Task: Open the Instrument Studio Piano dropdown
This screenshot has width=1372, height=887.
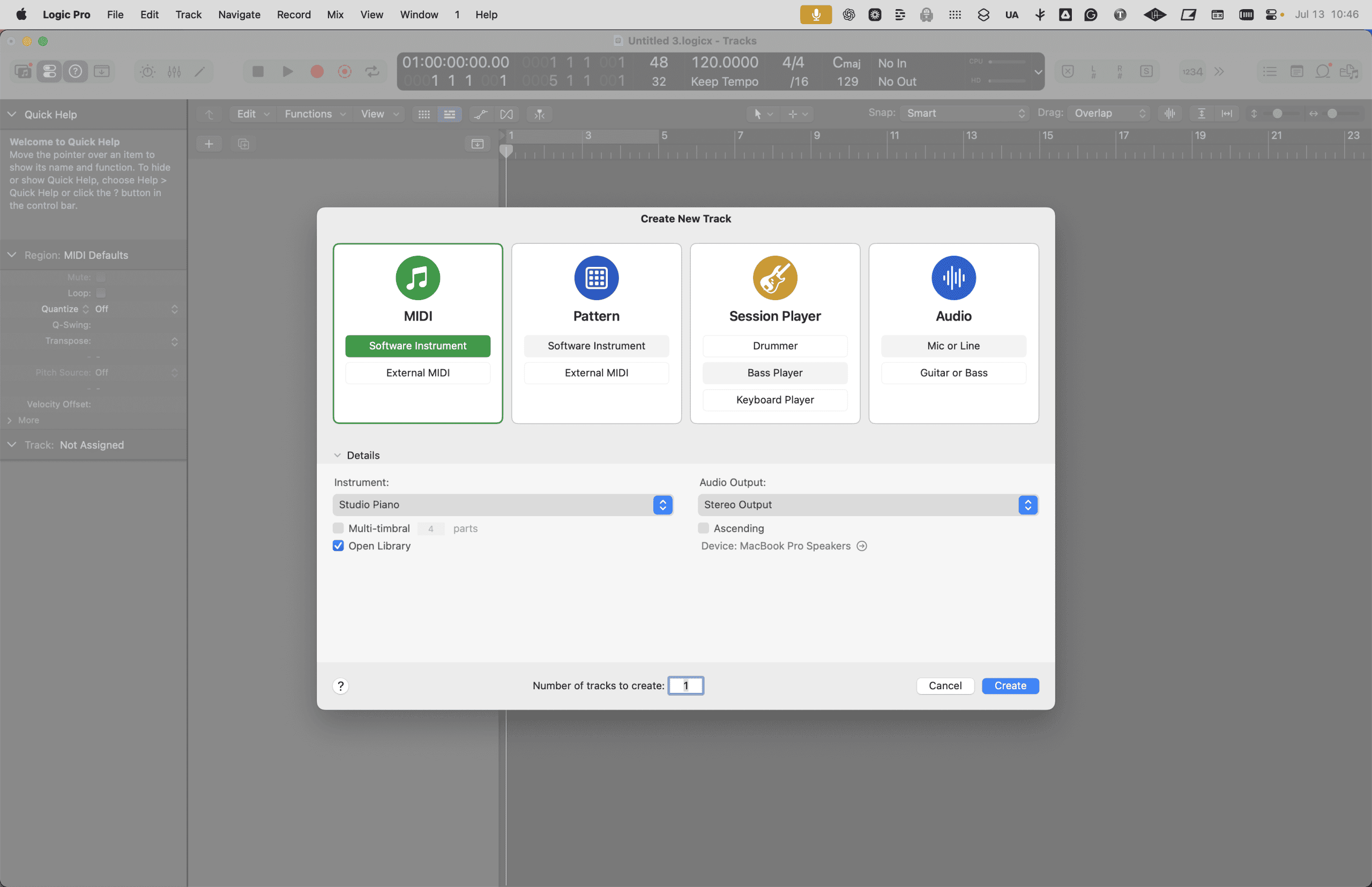Action: pyautogui.click(x=503, y=504)
